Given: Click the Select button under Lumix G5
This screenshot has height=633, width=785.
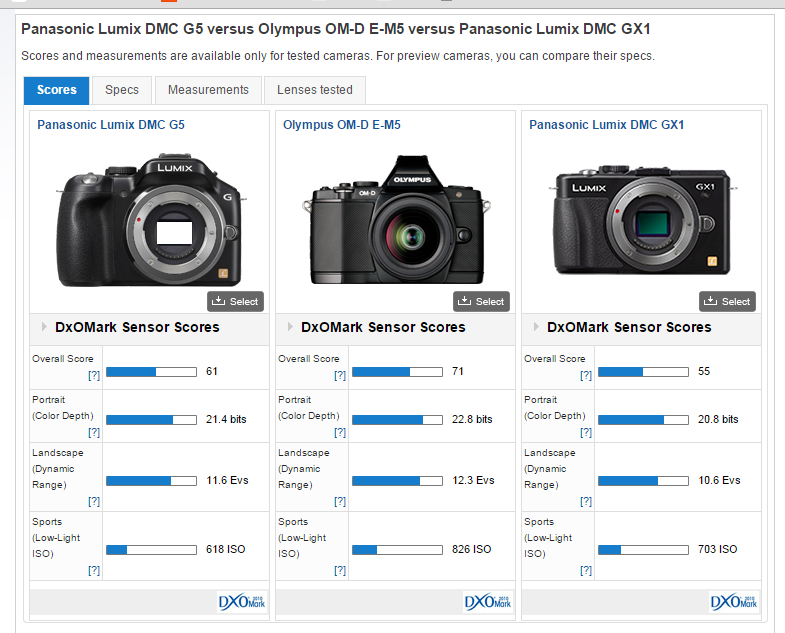Looking at the screenshot, I should tap(235, 301).
